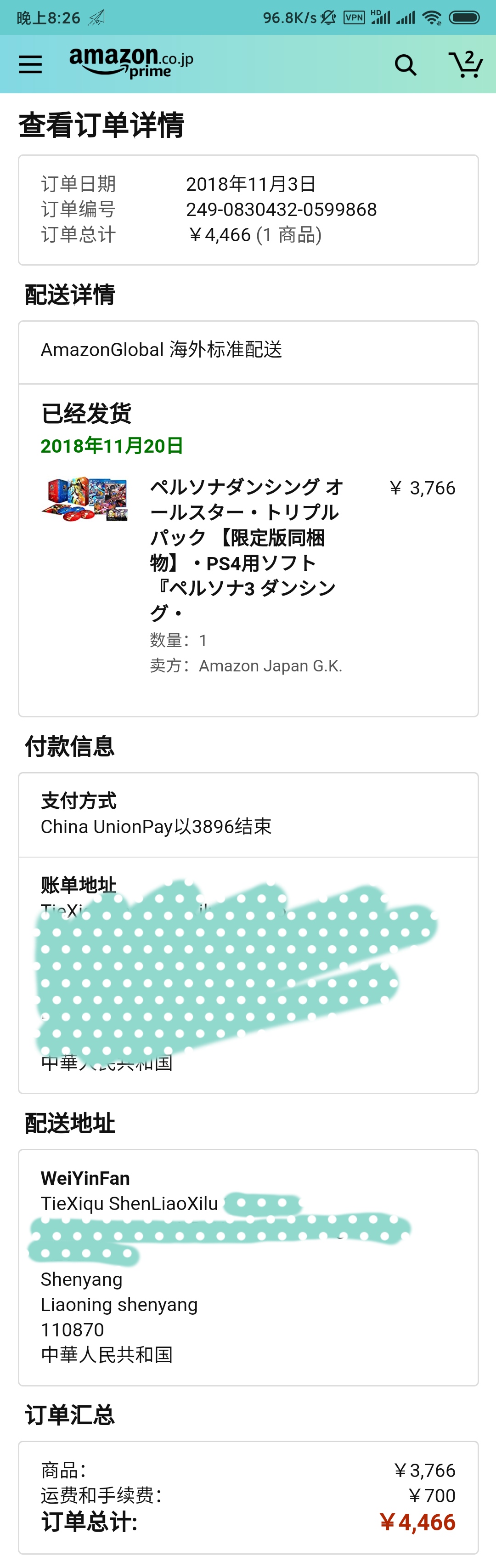Screen dimensions: 496x1568
Task: Open the shopping cart with 2 items
Action: click(x=466, y=64)
